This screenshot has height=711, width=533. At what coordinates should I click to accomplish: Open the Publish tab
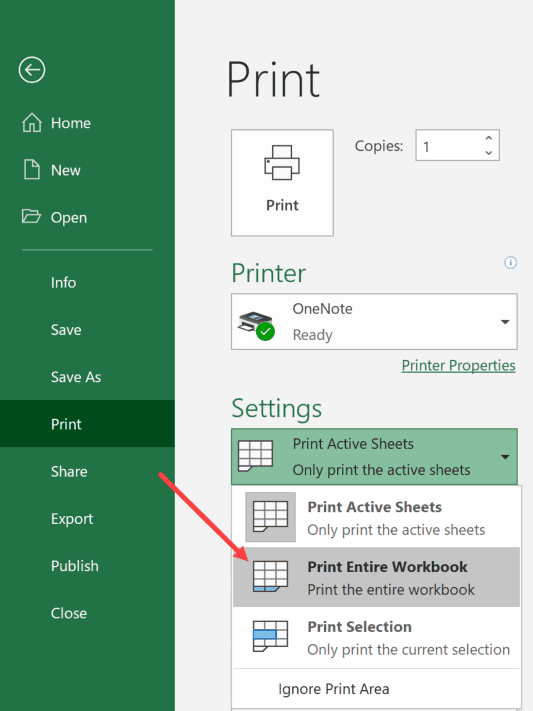87,566
